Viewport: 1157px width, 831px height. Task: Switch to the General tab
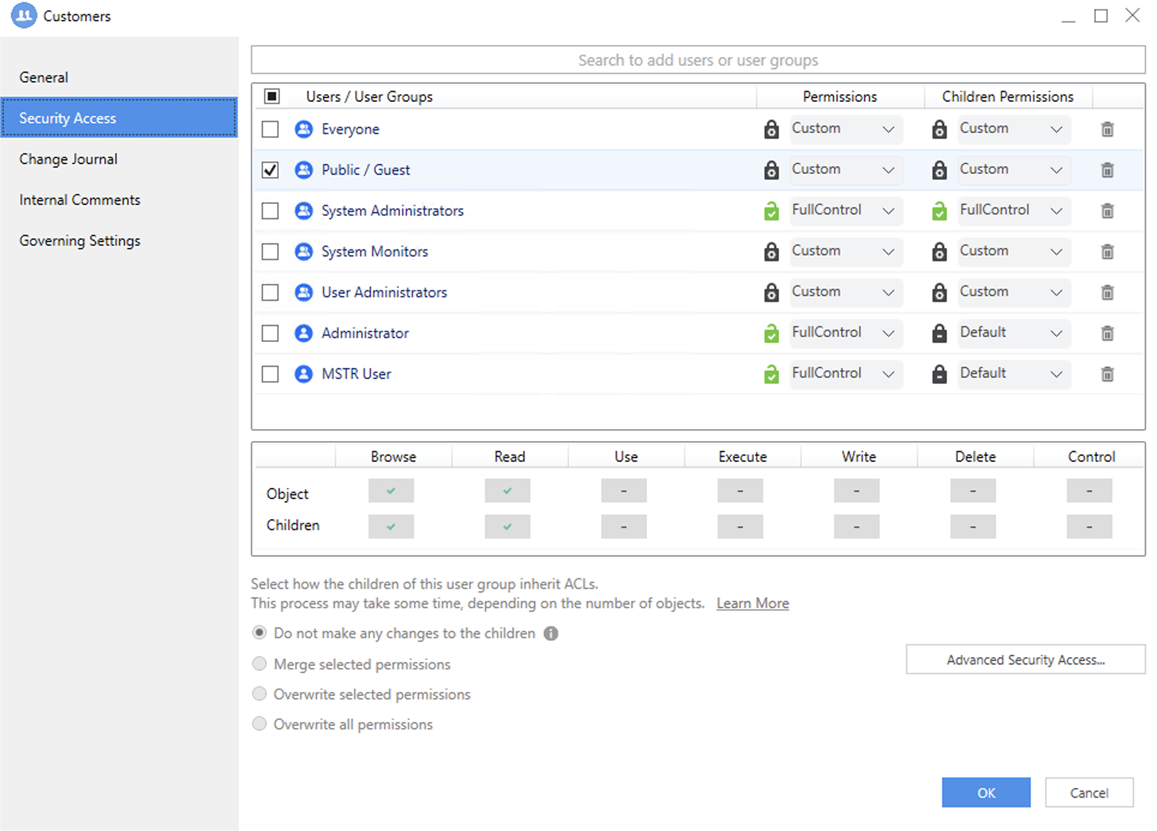click(x=44, y=77)
